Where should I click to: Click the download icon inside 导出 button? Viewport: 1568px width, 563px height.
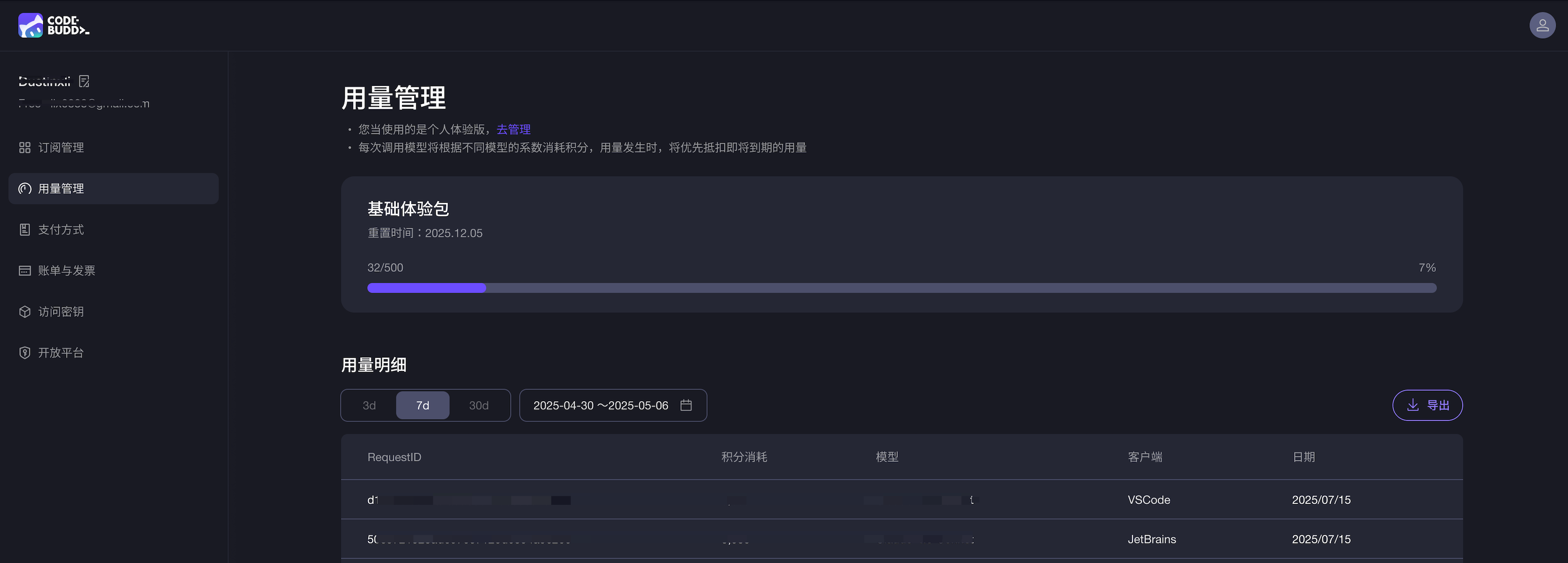pos(1413,405)
